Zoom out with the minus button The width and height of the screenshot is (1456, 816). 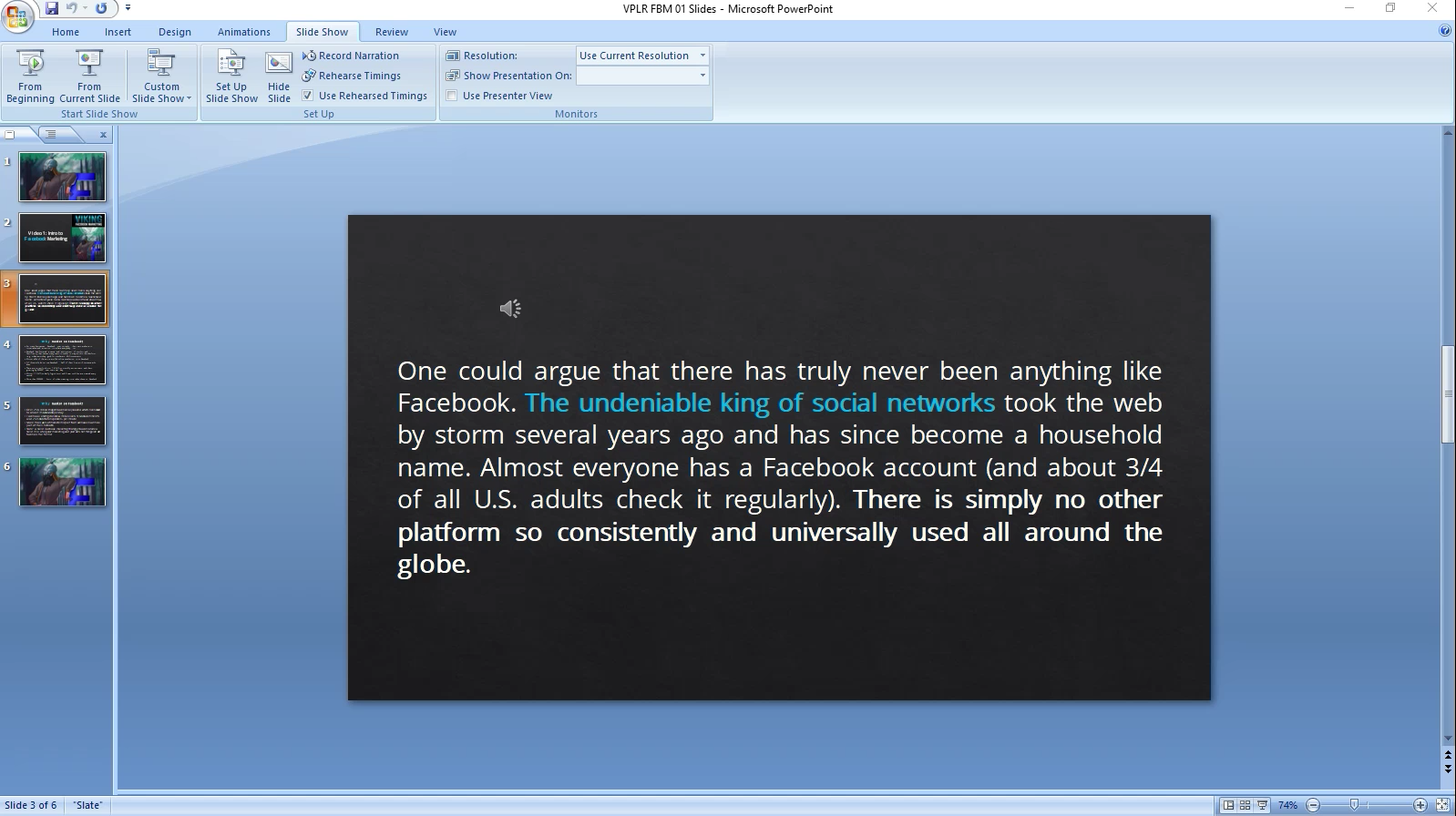click(1313, 805)
